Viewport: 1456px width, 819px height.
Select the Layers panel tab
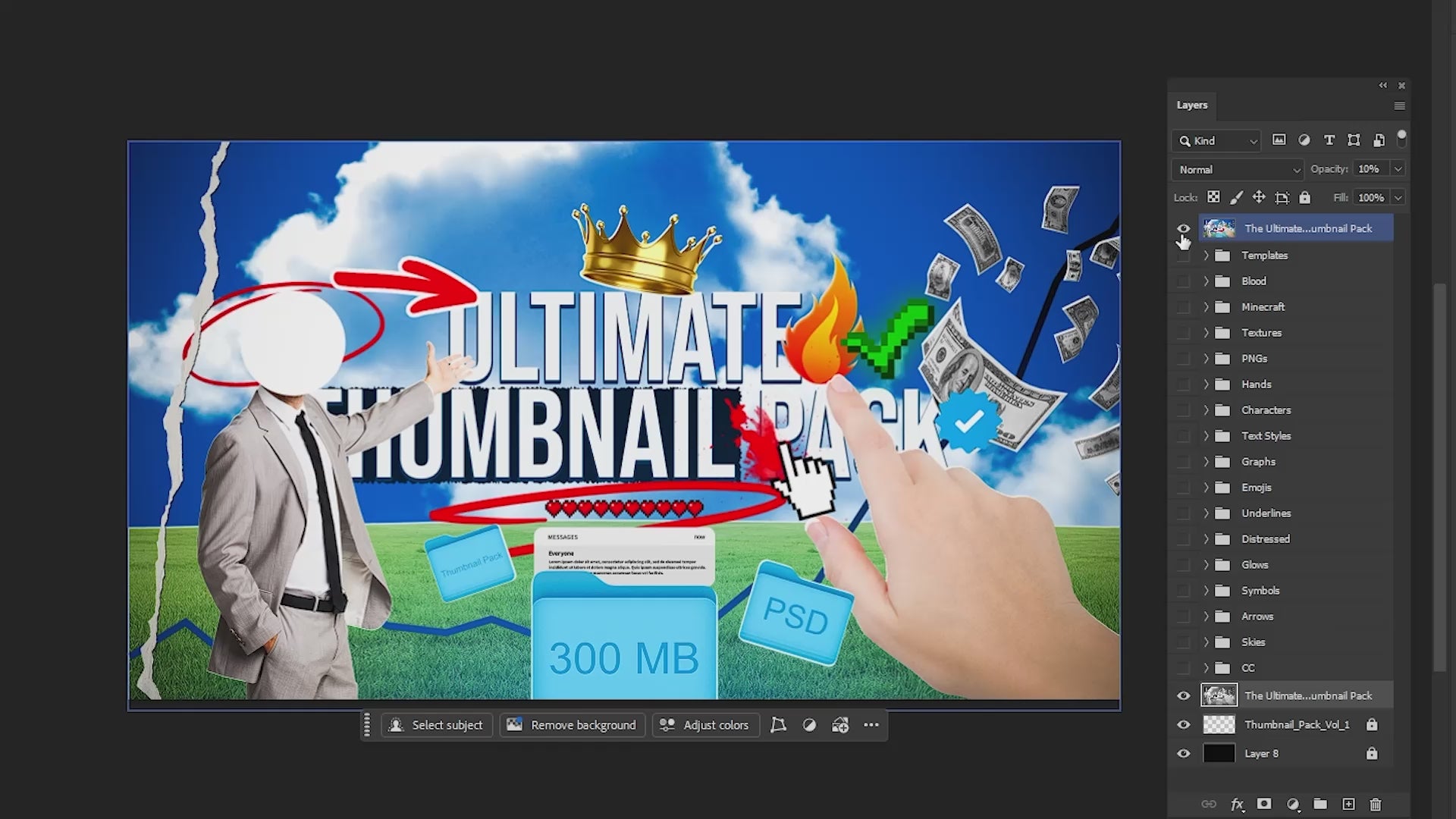pos(1192,105)
